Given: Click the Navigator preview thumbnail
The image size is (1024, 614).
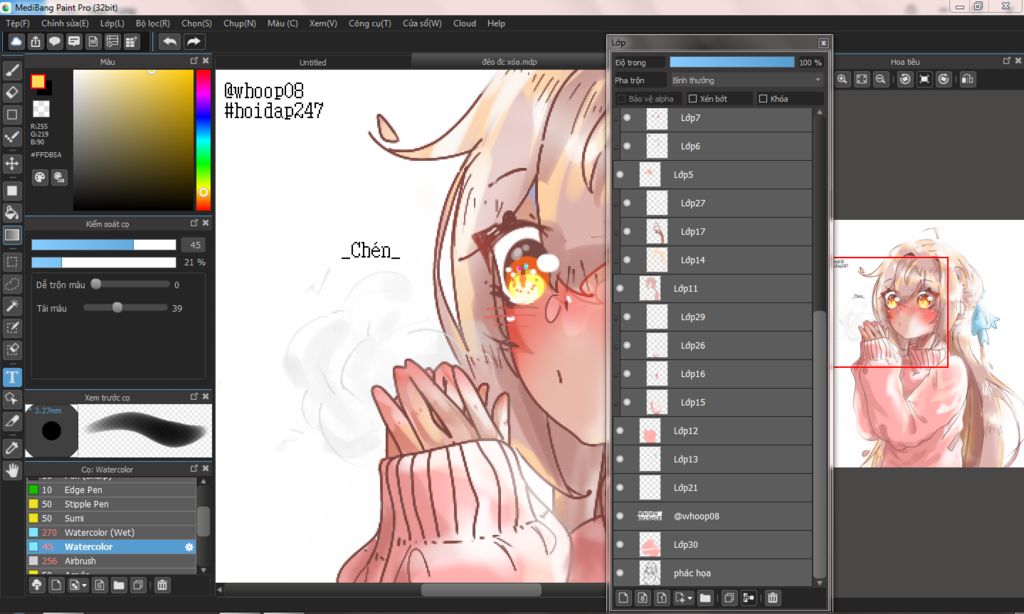Looking at the screenshot, I should [929, 344].
